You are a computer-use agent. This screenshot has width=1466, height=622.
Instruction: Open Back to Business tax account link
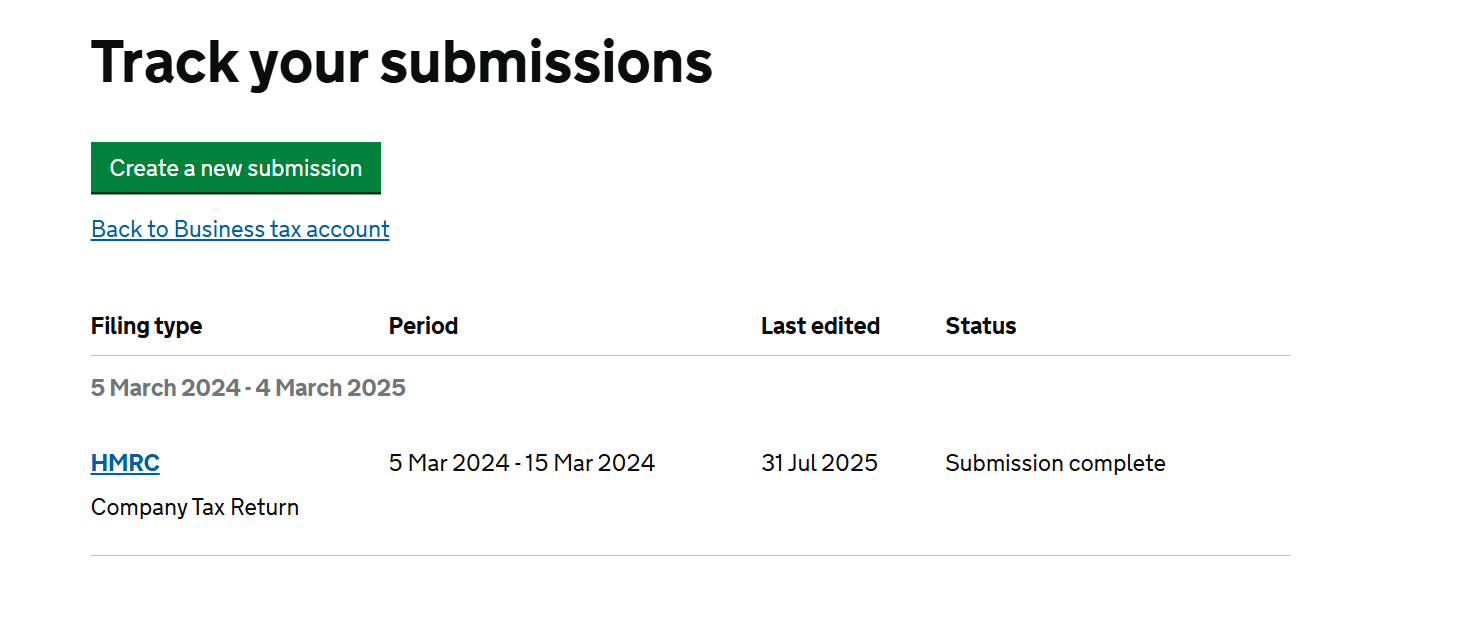[240, 229]
